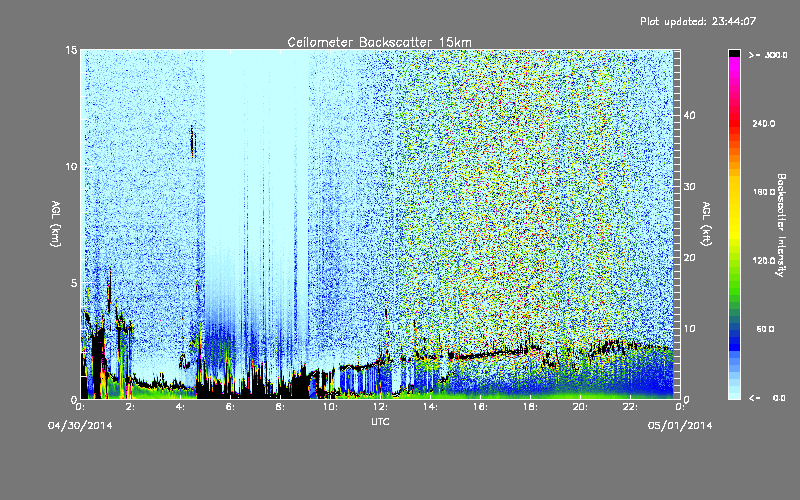Click the '2:' hour tick label
The width and height of the screenshot is (800, 500).
(131, 407)
